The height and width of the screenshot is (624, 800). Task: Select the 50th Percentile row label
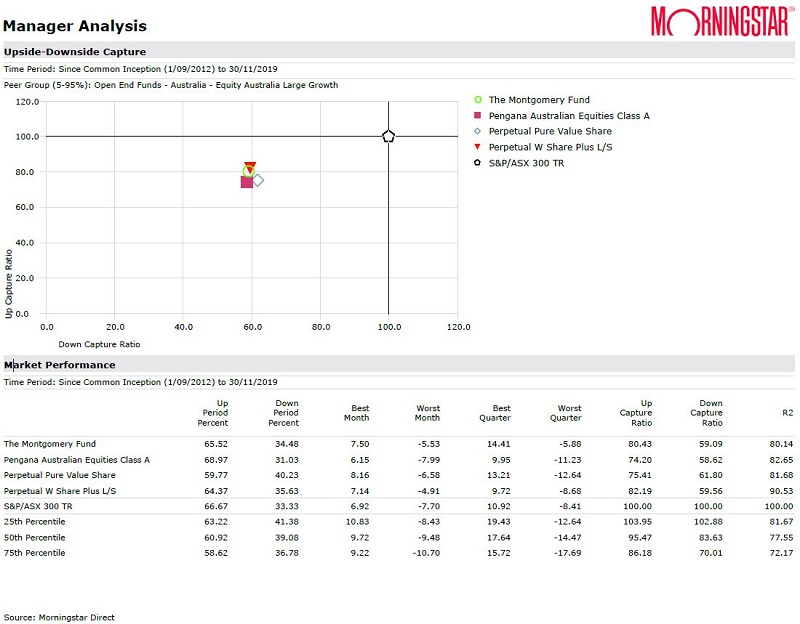pyautogui.click(x=35, y=537)
